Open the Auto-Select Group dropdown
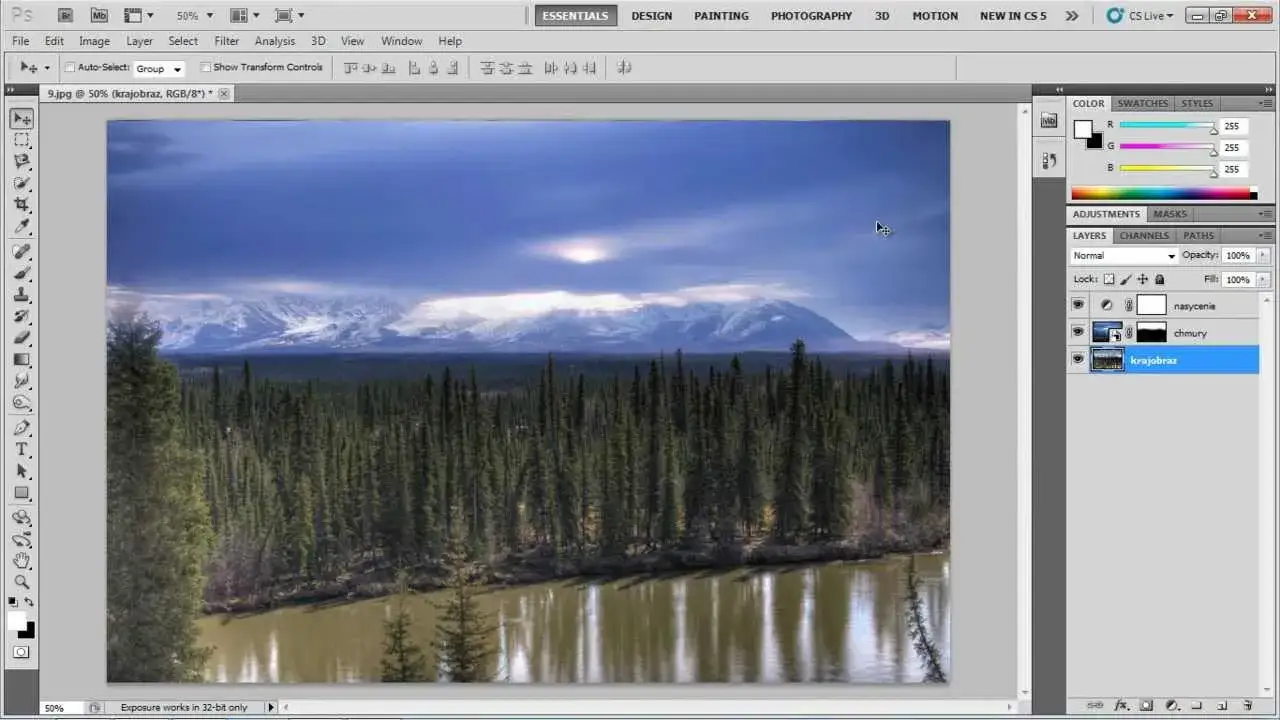Screen dimensions: 1280x720 (x=160, y=69)
